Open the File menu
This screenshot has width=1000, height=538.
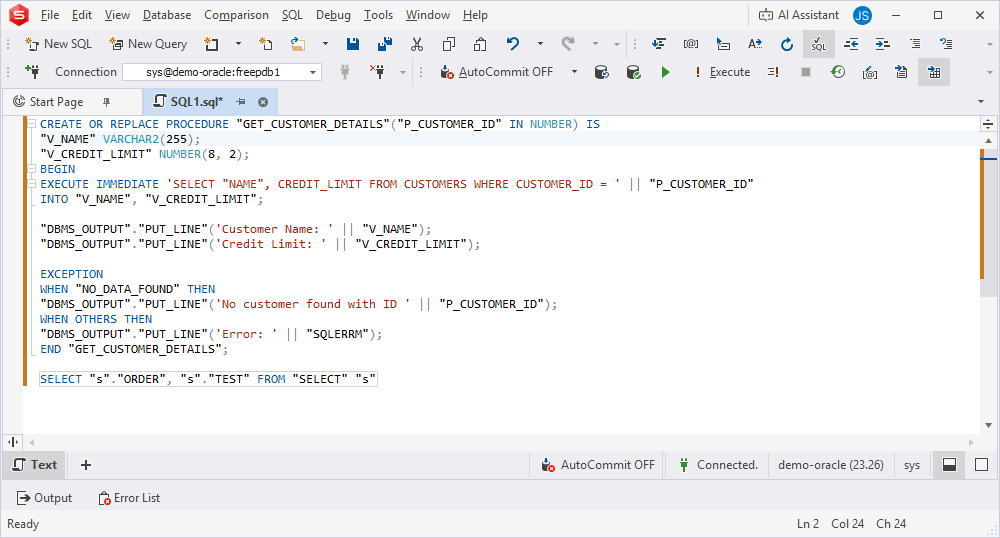(50, 15)
